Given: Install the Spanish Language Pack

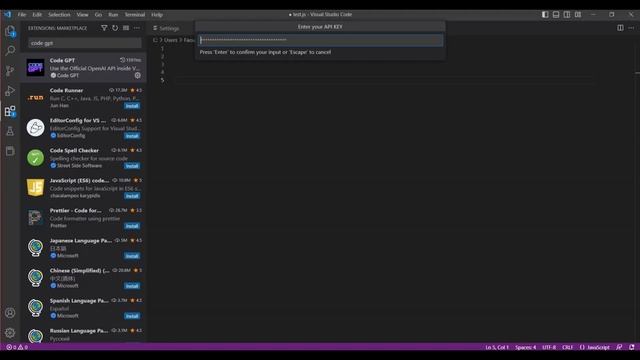Looking at the screenshot, I should coord(132,316).
